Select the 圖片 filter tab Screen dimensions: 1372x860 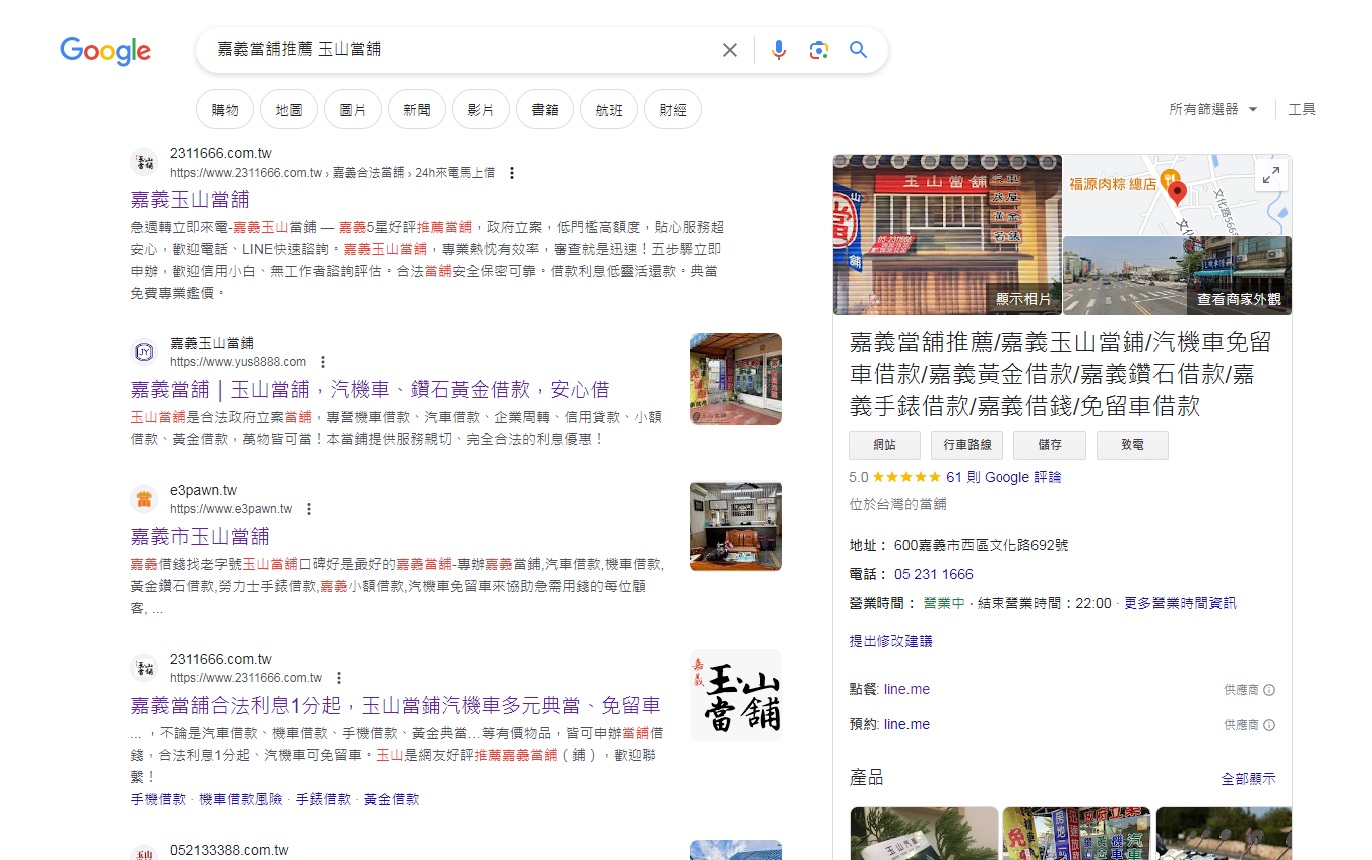click(x=353, y=110)
